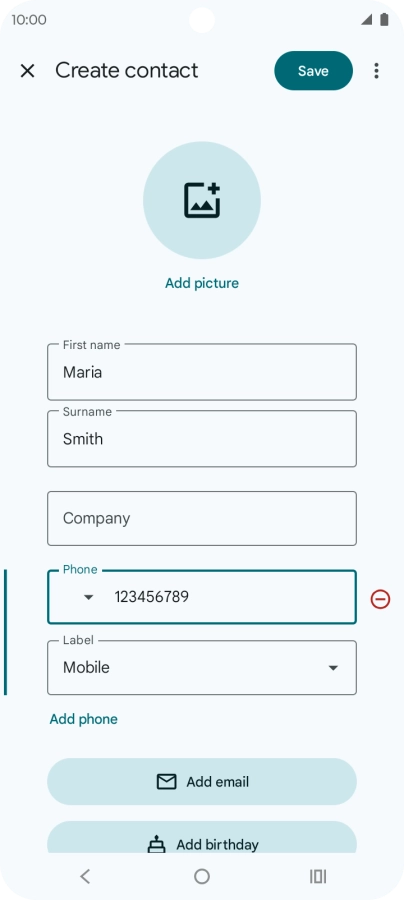This screenshot has width=404, height=900.
Task: Open the Label dropdown showing Mobile
Action: click(x=202, y=668)
